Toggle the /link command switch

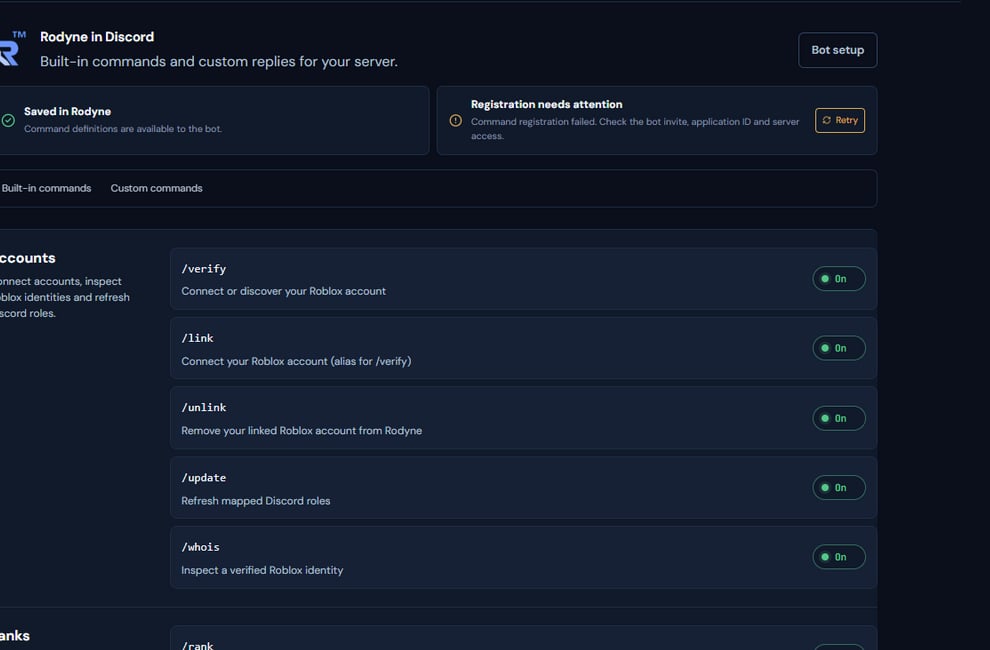(x=838, y=348)
